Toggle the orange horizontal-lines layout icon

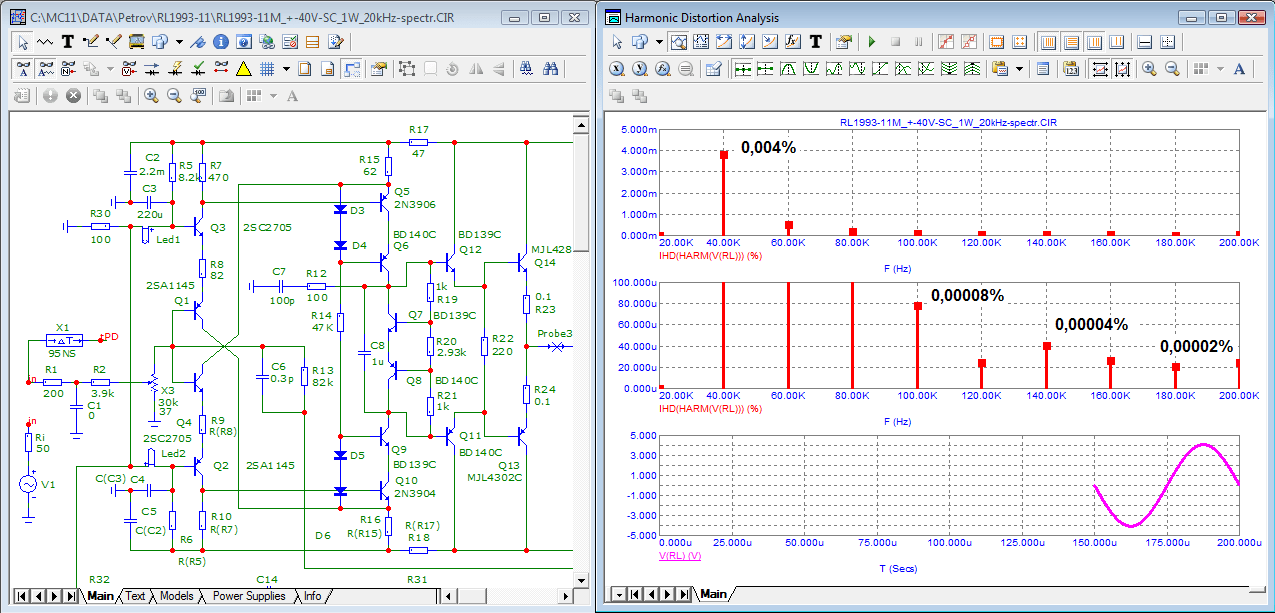coord(1071,42)
